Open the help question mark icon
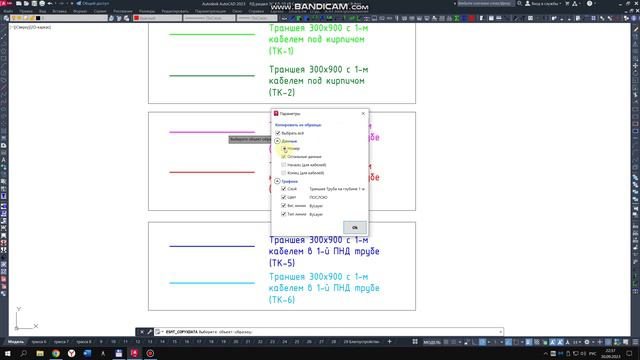The image size is (640, 360). click(x=589, y=3)
